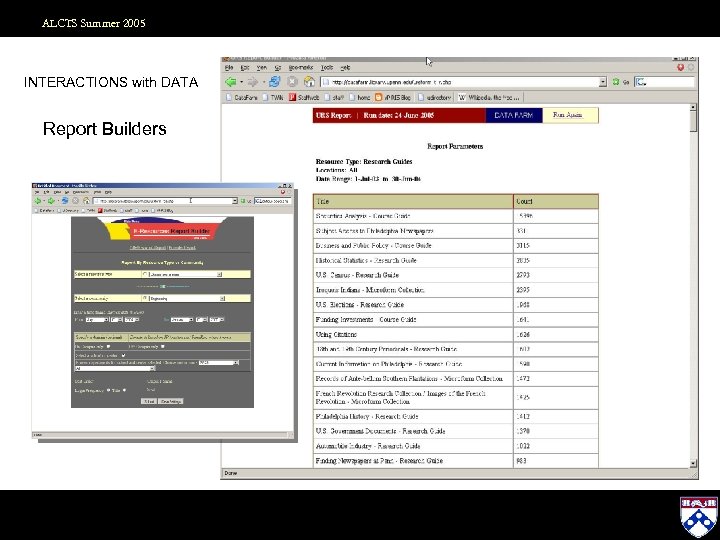The width and height of the screenshot is (720, 540).
Task: Open the community dropdown in Report Builder
Action: tap(187, 298)
